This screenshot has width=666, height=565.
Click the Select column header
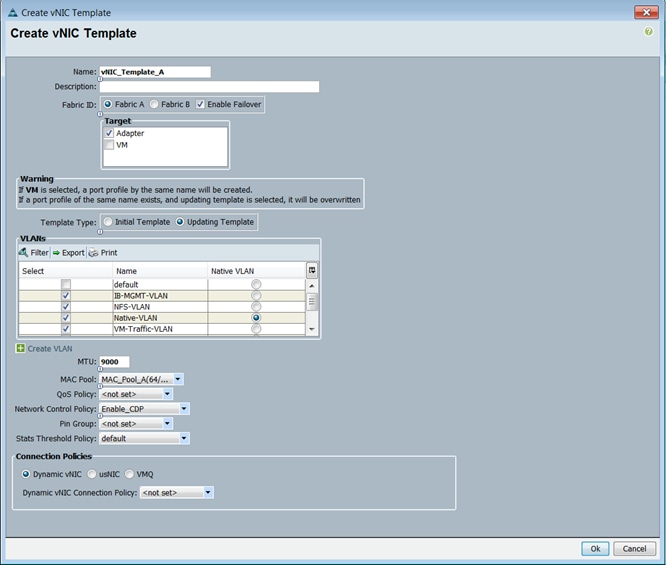click(65, 271)
